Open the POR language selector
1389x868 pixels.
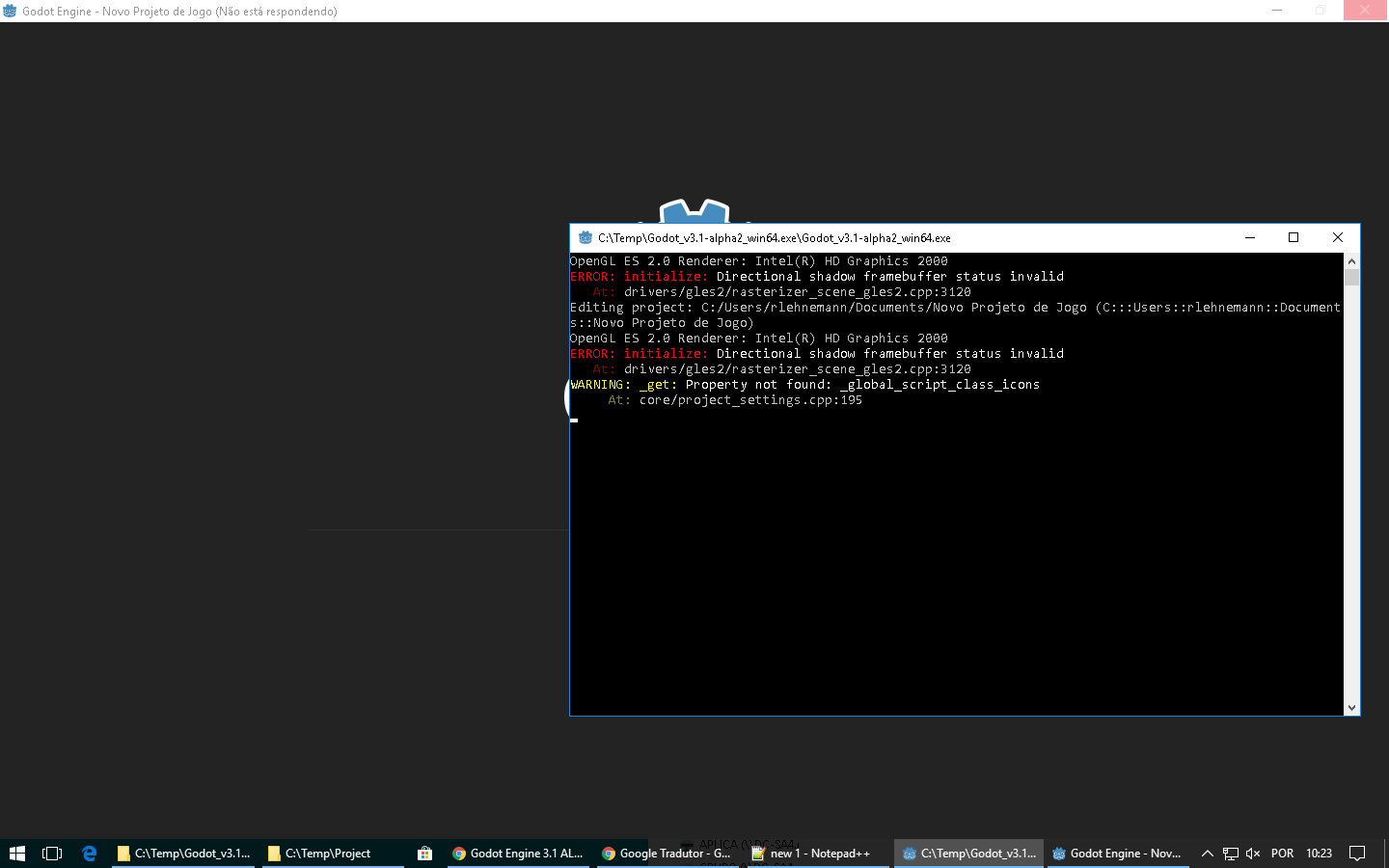point(1282,853)
